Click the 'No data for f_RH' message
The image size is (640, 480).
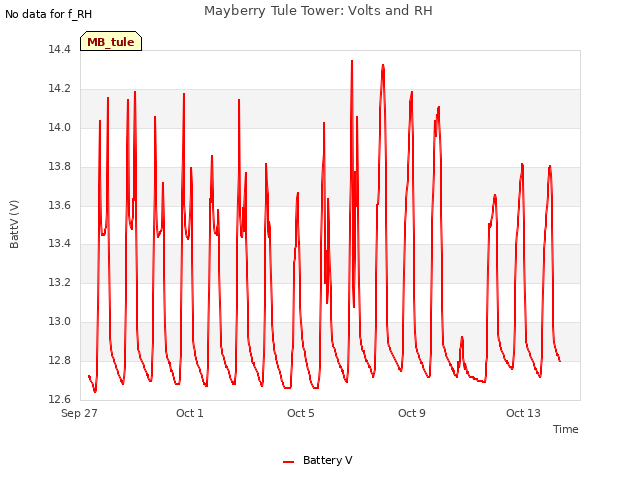point(49,14)
